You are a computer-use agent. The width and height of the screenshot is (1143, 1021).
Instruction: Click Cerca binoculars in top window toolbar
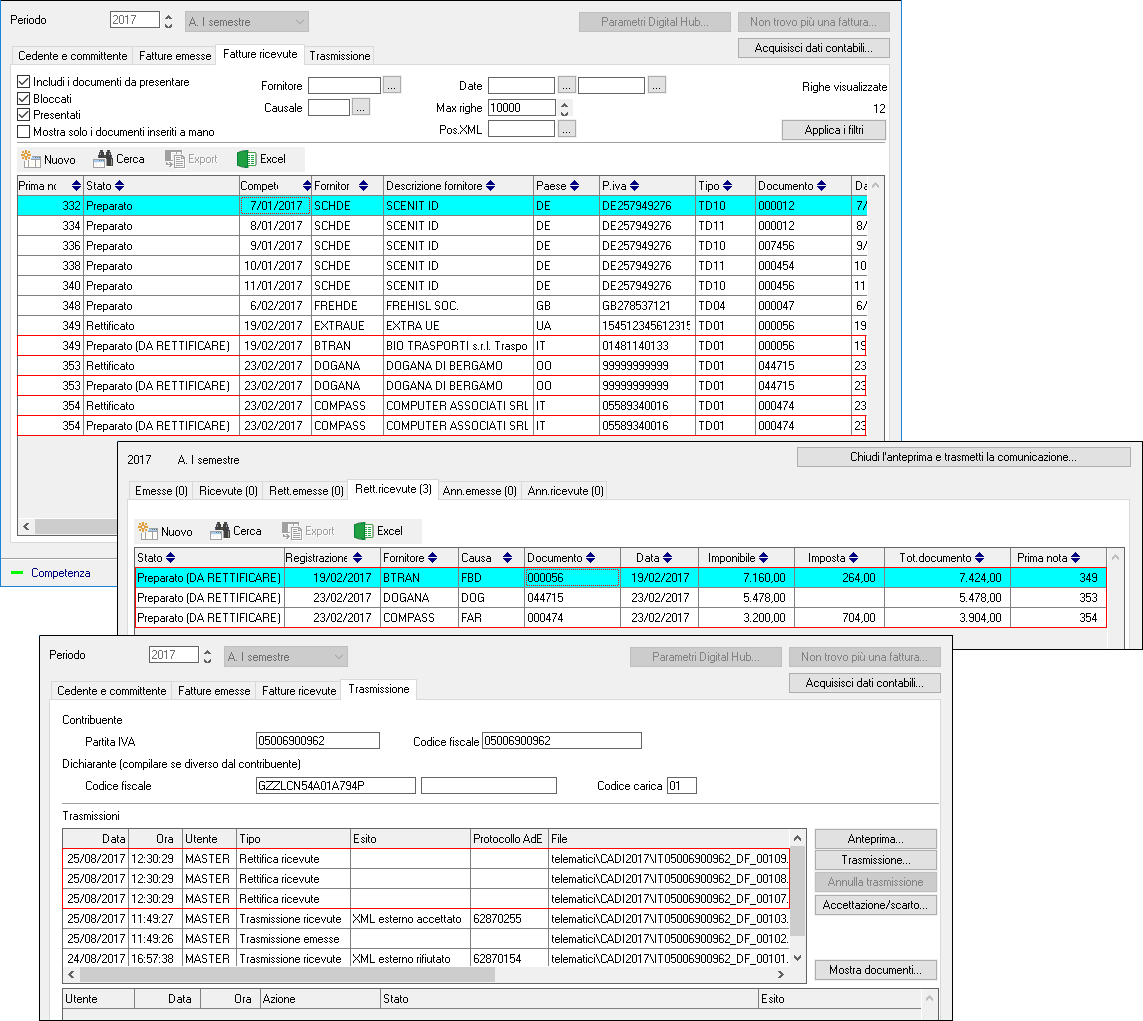(104, 159)
